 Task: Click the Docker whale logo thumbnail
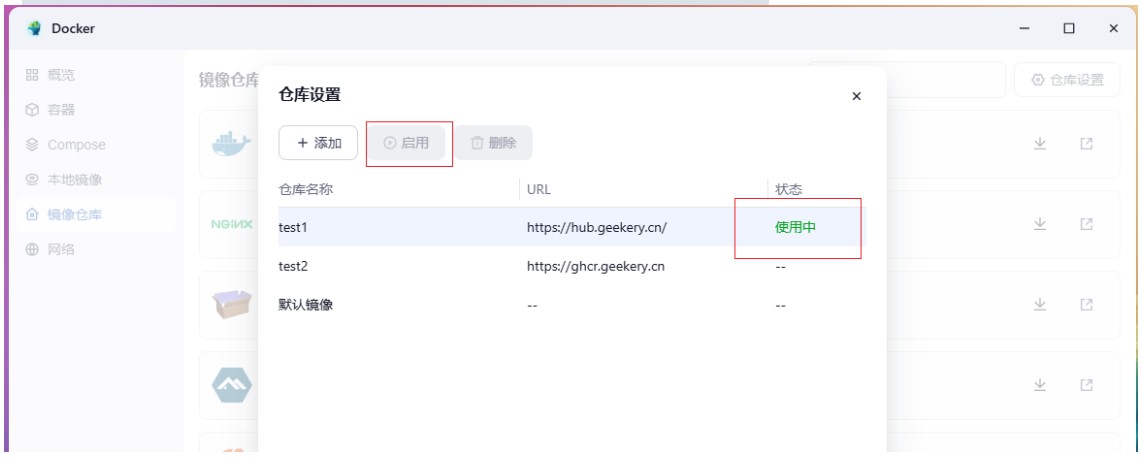coord(232,144)
